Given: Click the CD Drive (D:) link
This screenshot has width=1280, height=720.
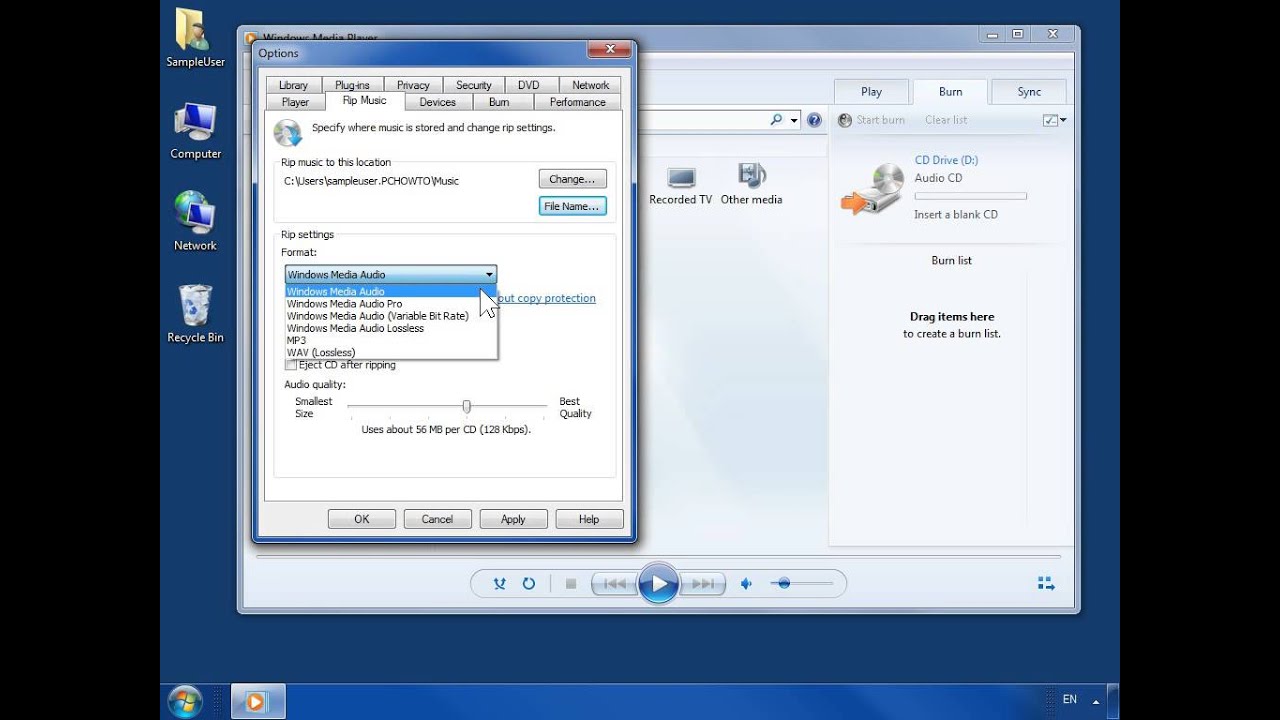Looking at the screenshot, I should coord(946,160).
